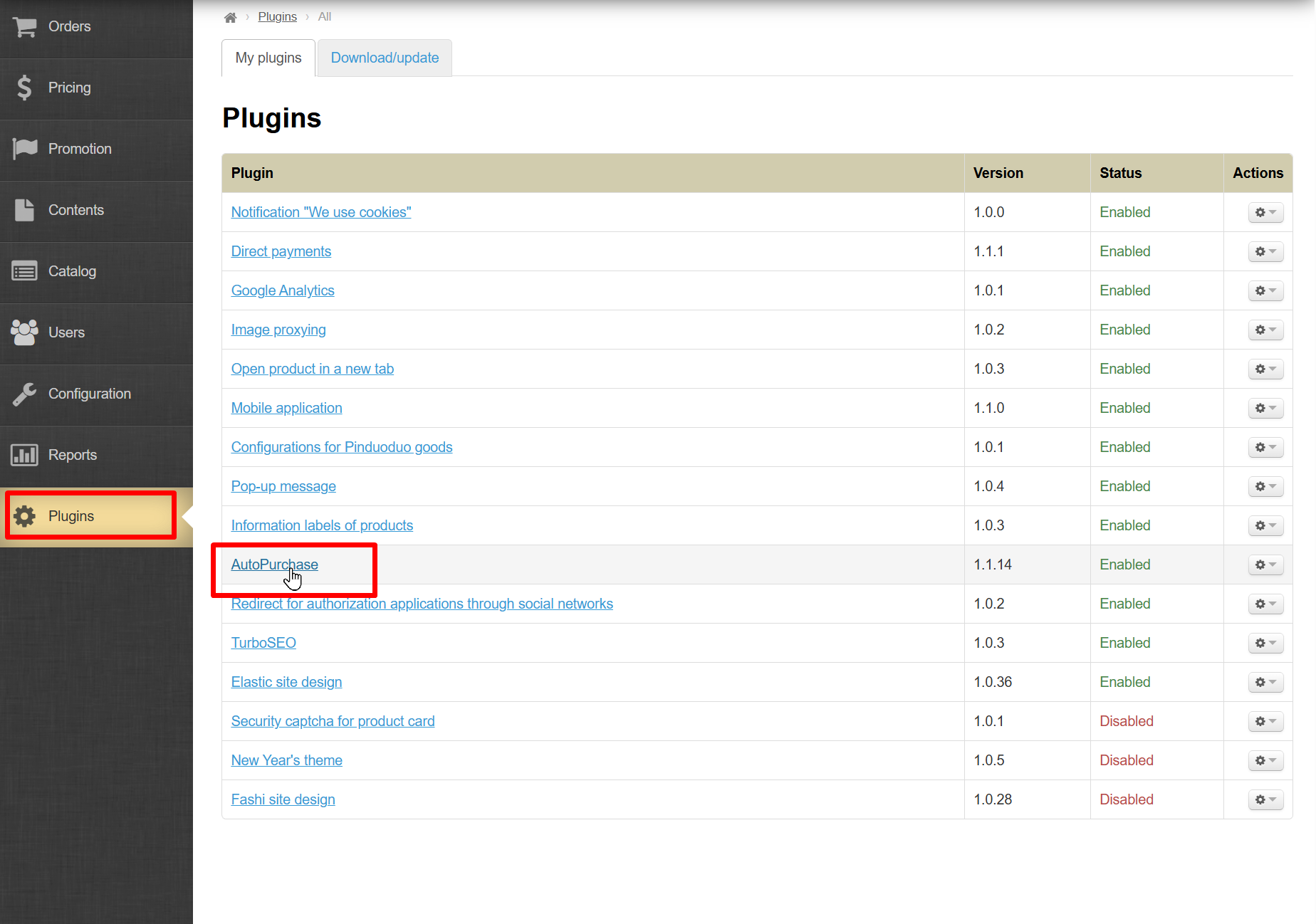Open the Elastic site design plugin
Image resolution: width=1316 pixels, height=924 pixels.
tap(286, 682)
